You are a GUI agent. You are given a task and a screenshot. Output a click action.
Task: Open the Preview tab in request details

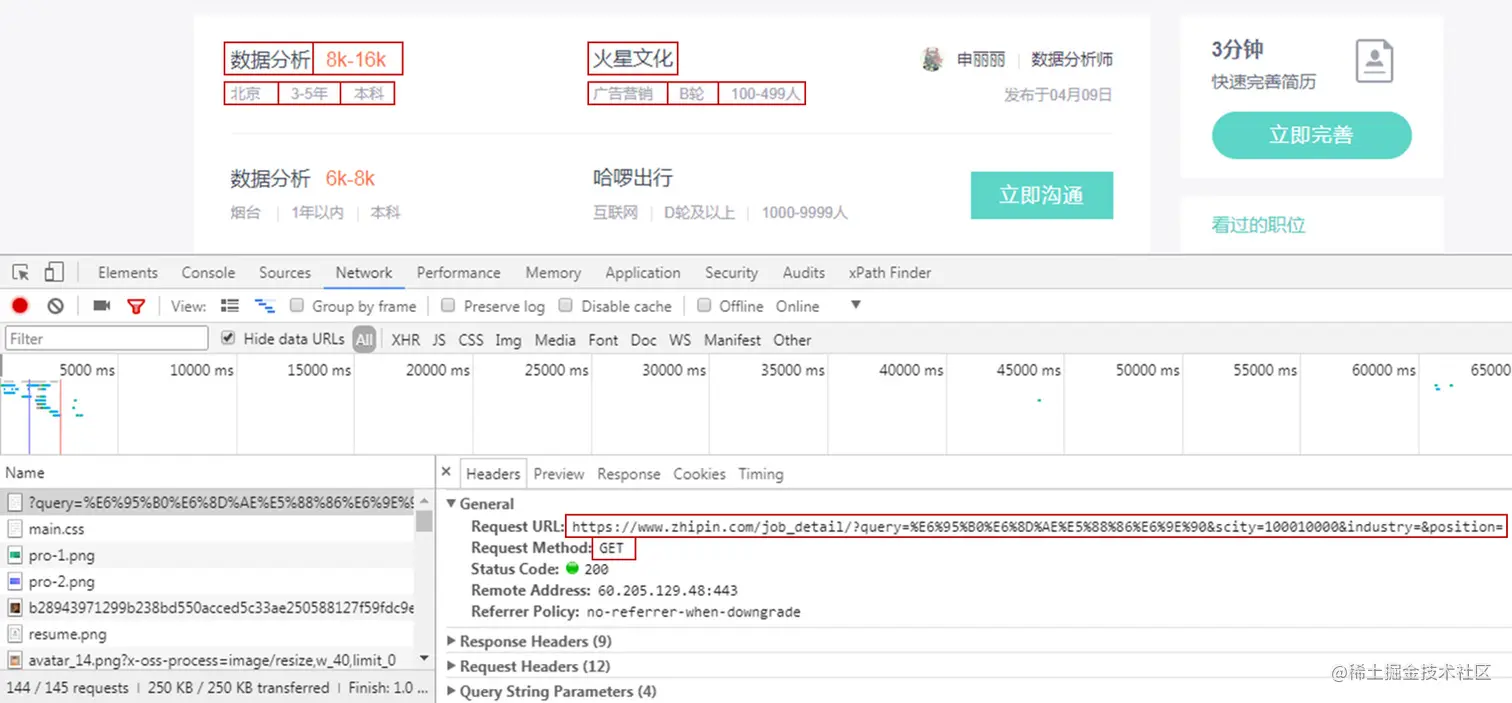tap(558, 474)
